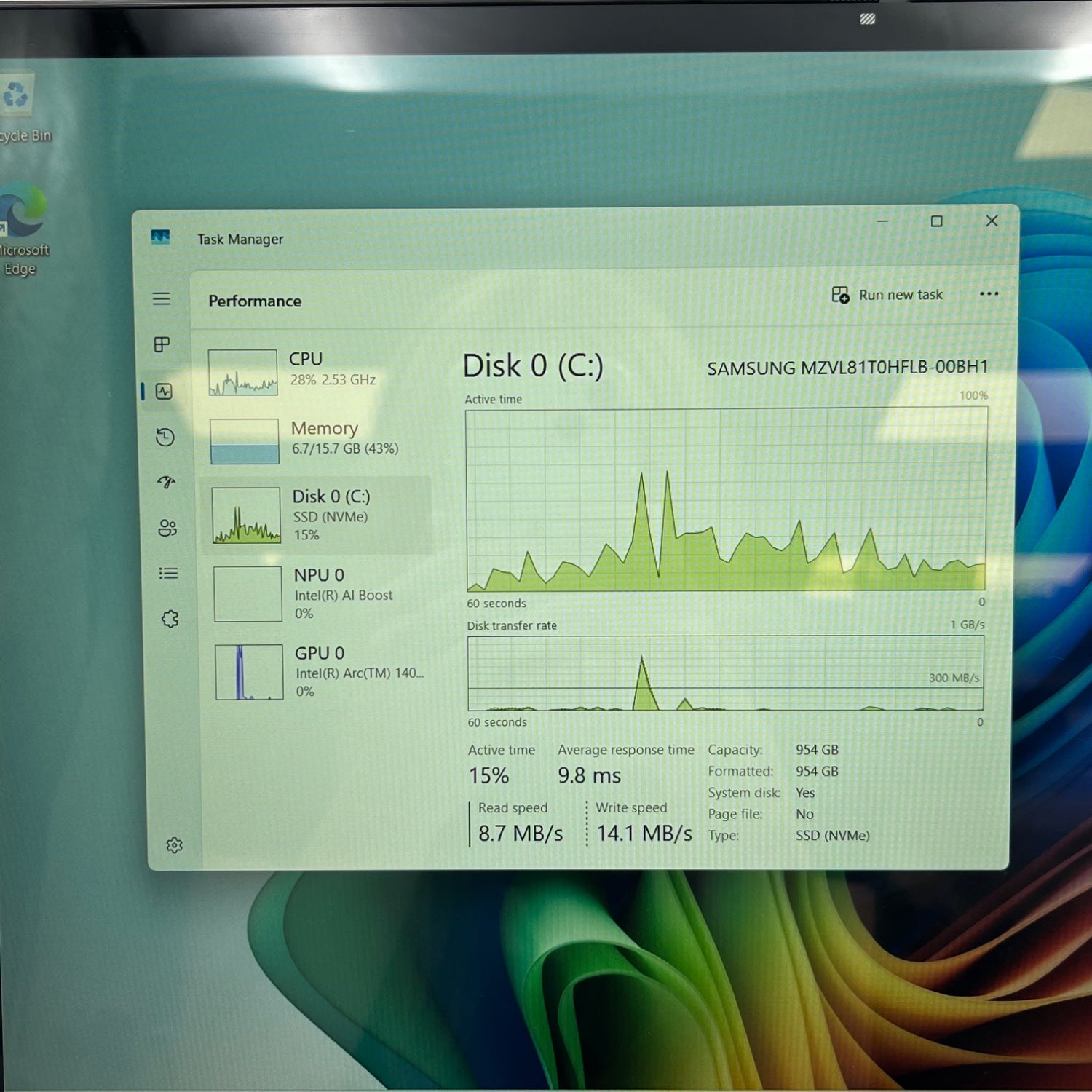Open the Details page list icon

tap(168, 574)
